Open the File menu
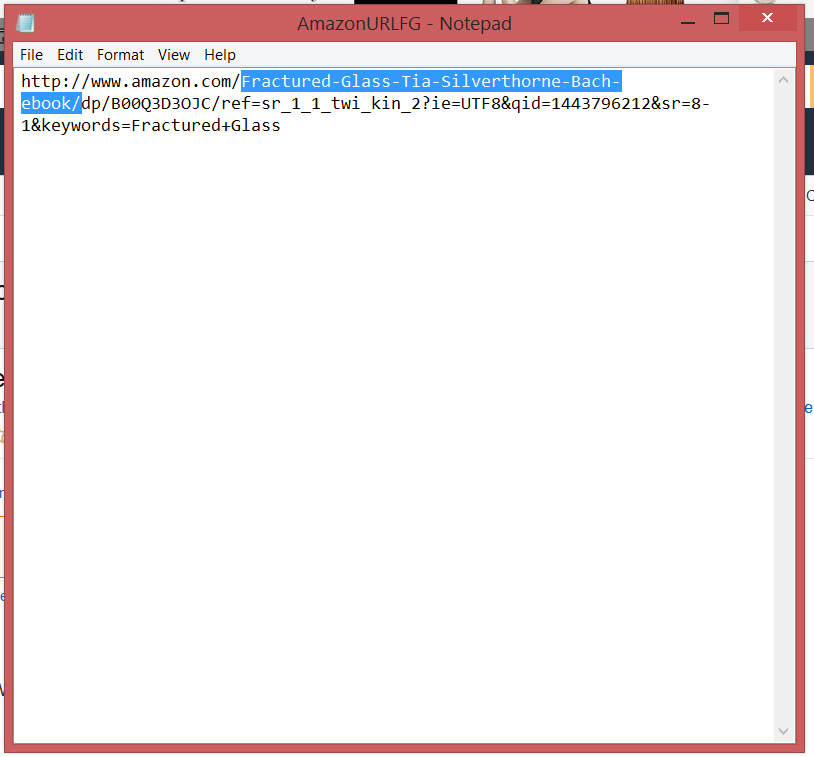The height and width of the screenshot is (757, 814). pos(31,55)
